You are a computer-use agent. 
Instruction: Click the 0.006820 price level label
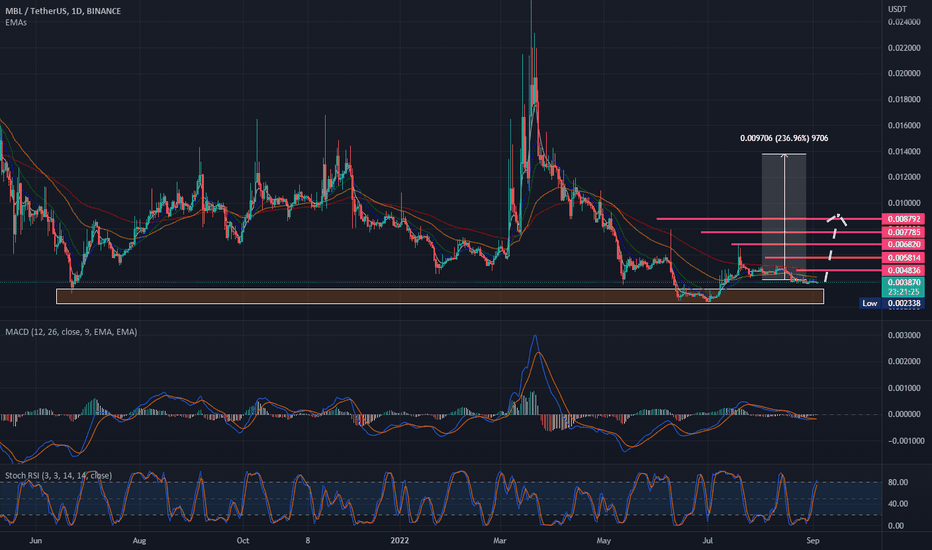click(x=903, y=244)
